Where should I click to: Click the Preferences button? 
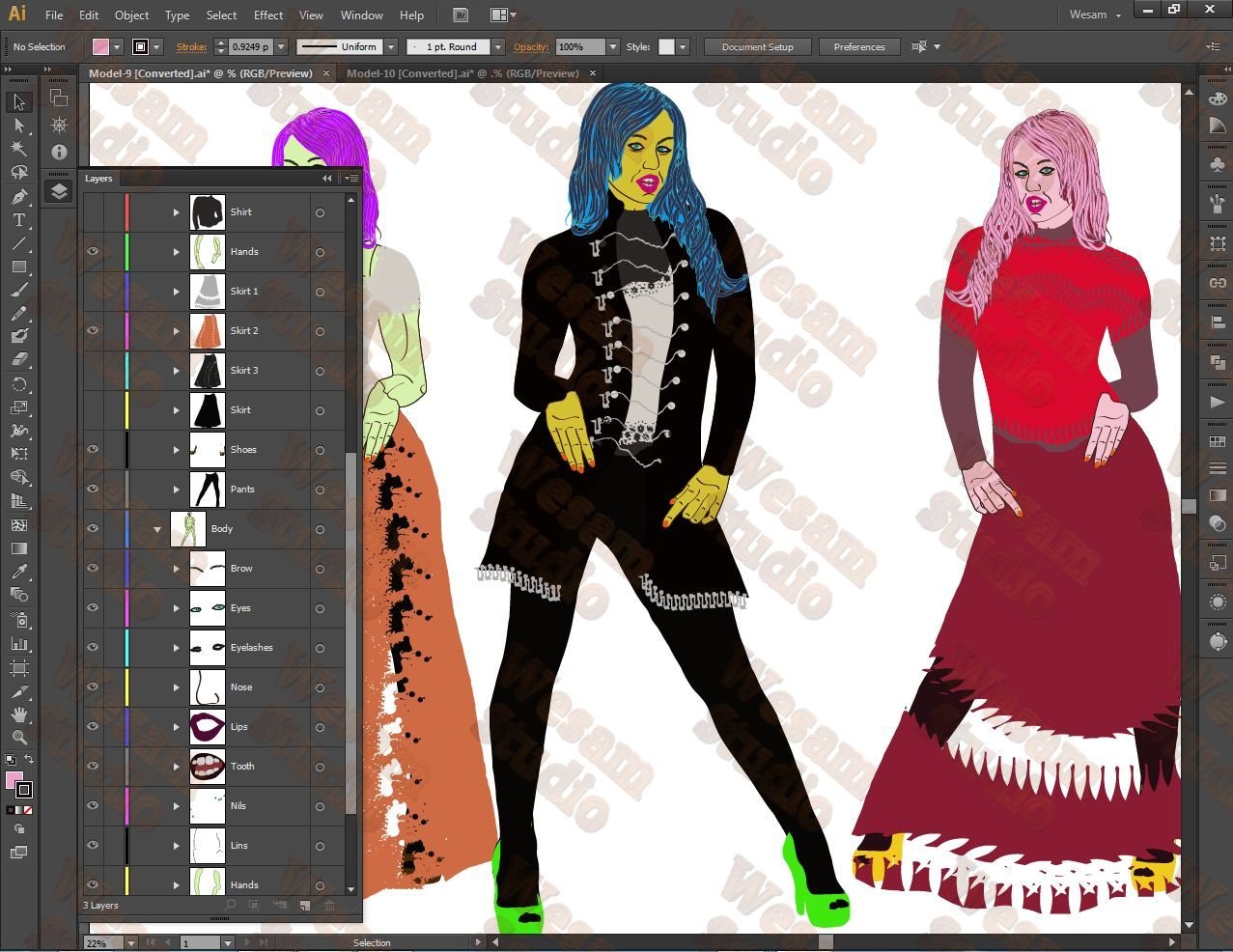pos(859,46)
